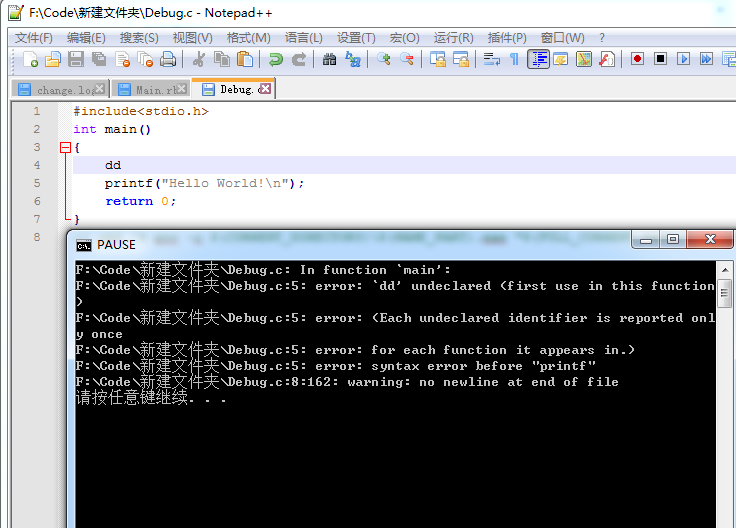Click the PAUSE console window icon
736x528 pixels.
tap(84, 245)
